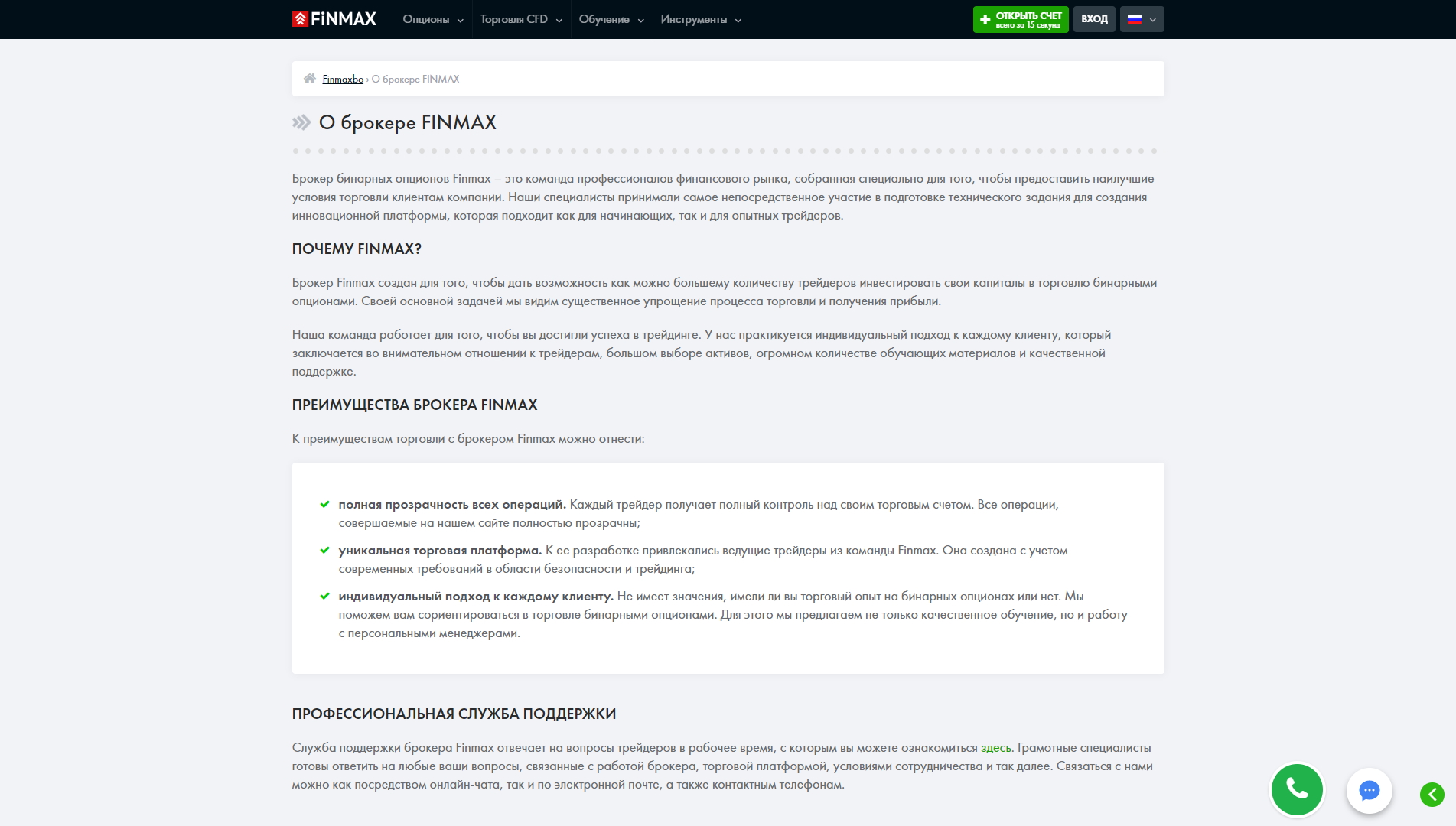Click the О брокере FINMAX heading

[407, 122]
